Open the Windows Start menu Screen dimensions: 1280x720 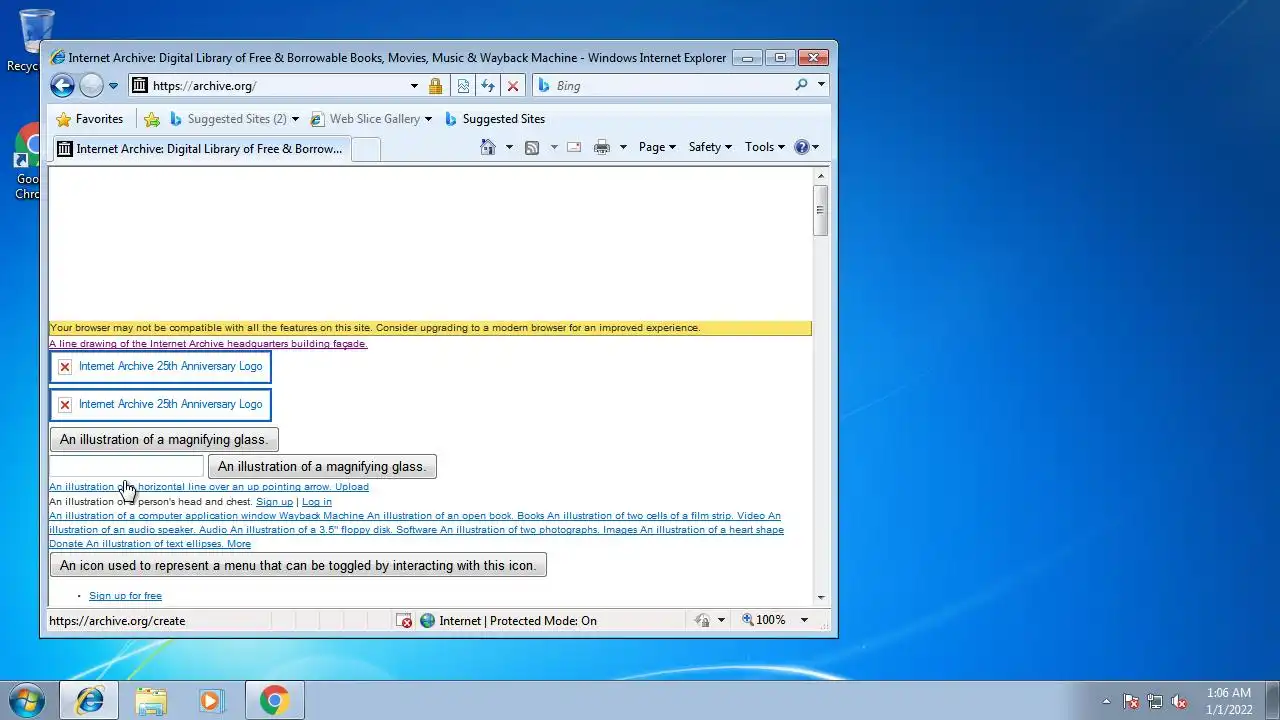click(27, 700)
